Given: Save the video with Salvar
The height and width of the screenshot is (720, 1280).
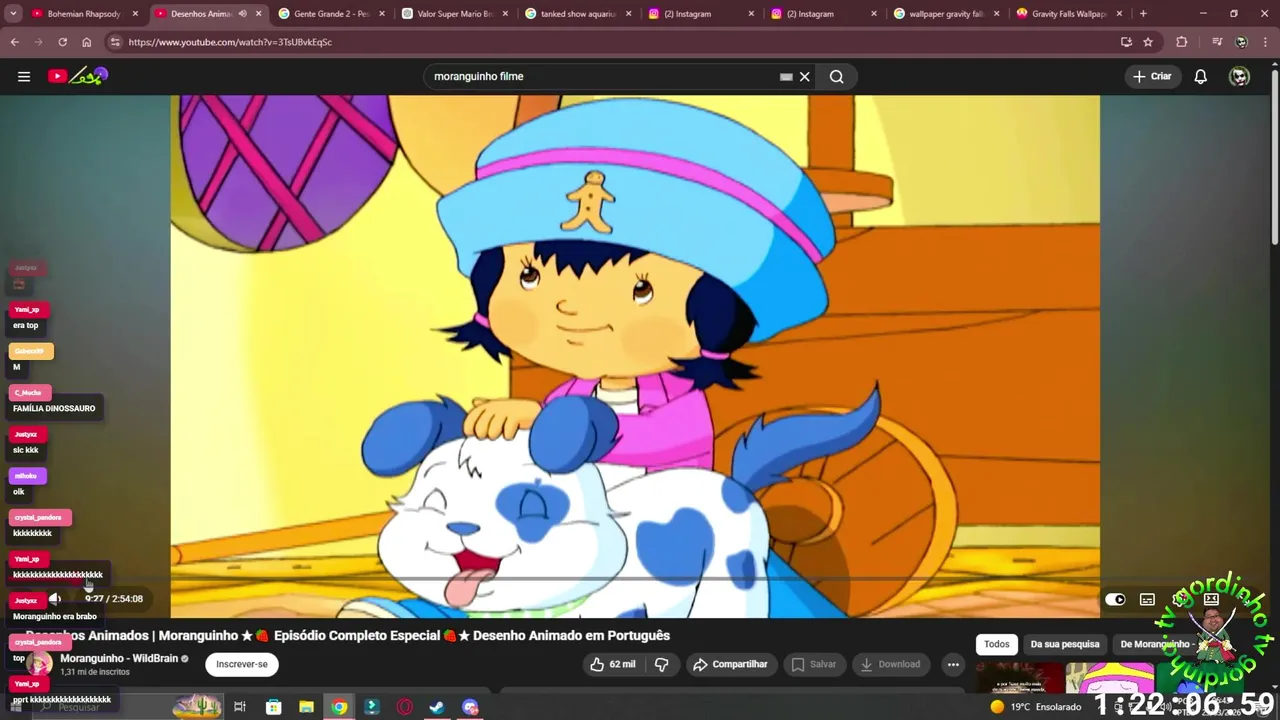Looking at the screenshot, I should pyautogui.click(x=813, y=664).
